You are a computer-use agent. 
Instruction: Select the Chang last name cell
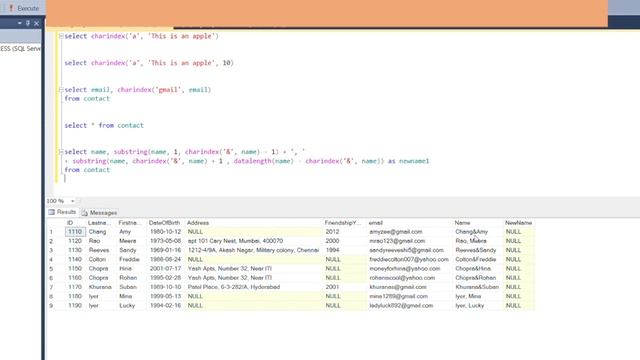coord(101,232)
